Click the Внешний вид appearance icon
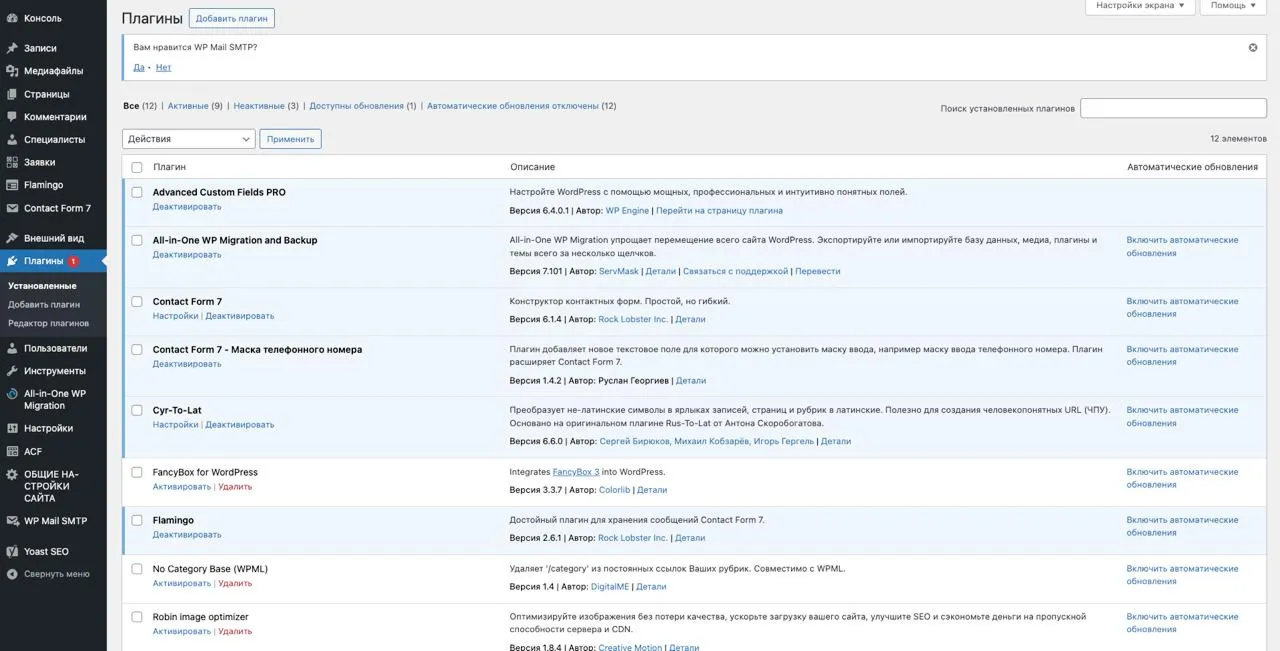1280x651 pixels. point(12,237)
